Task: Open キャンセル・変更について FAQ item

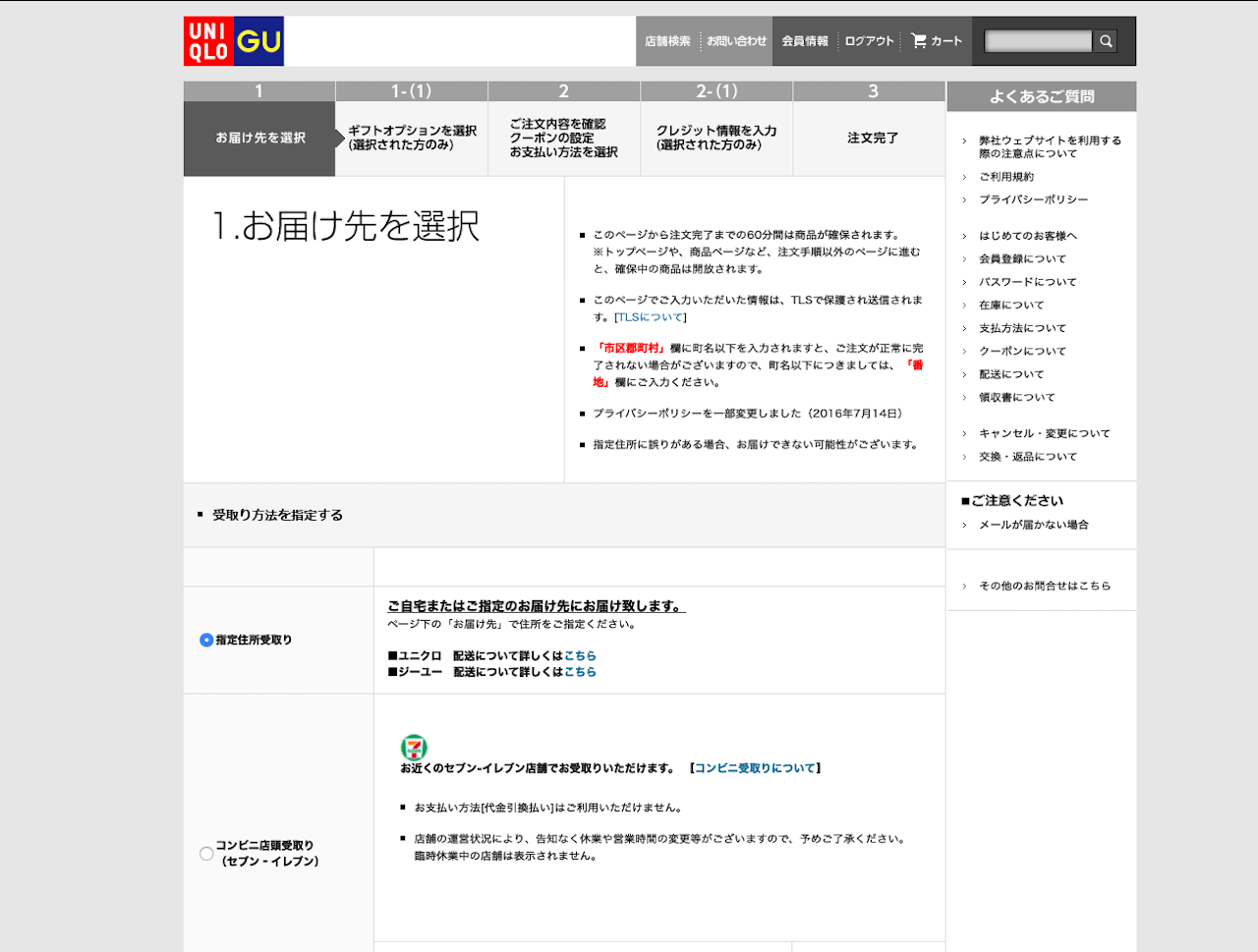Action: (x=1044, y=433)
